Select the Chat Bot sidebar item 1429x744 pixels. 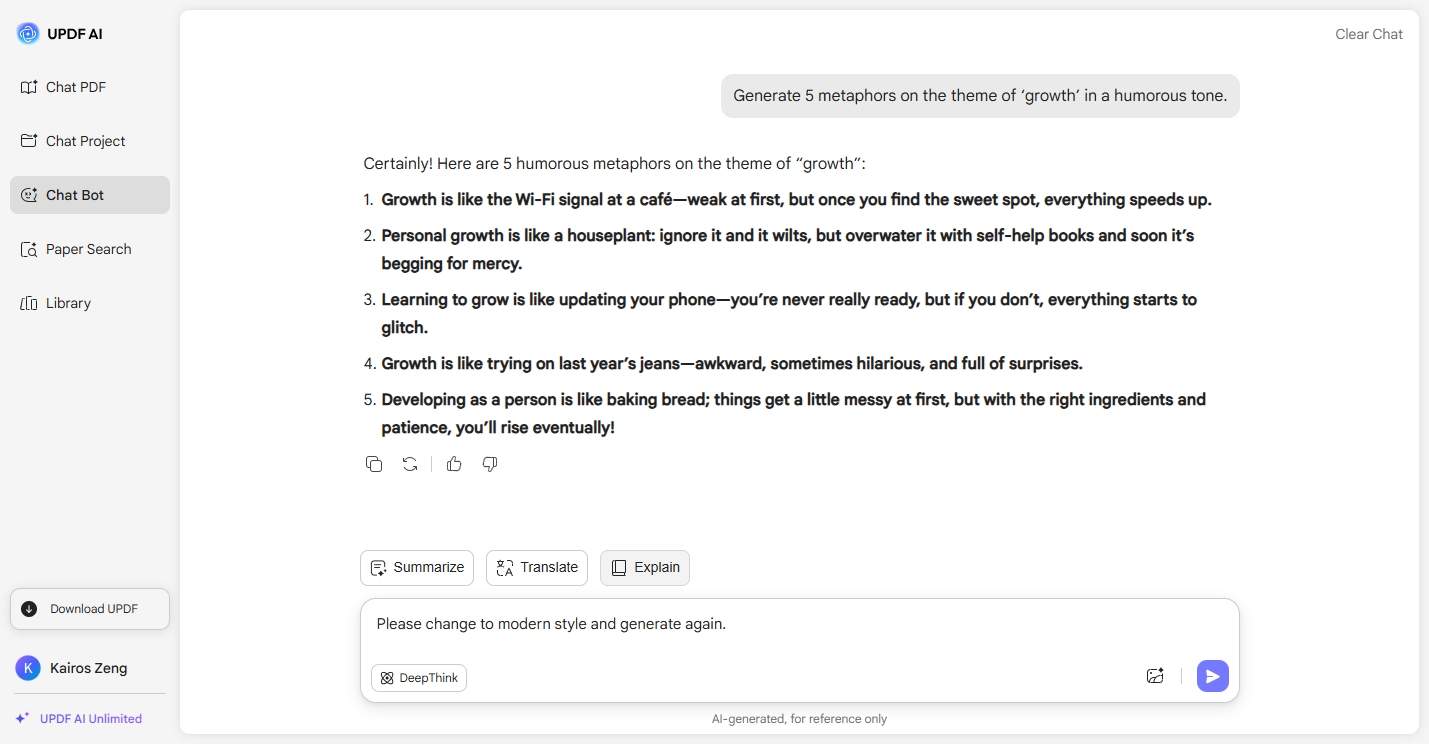tap(90, 195)
